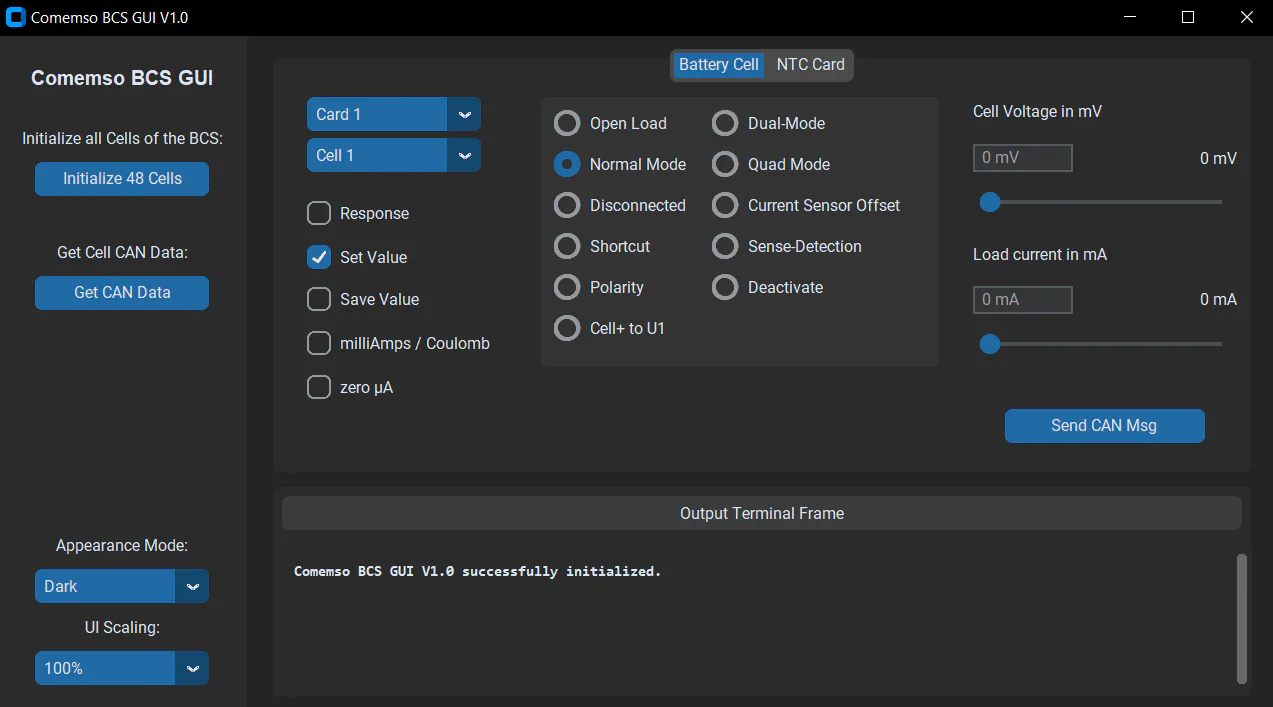Viewport: 1273px width, 707px height.
Task: Click 'Initialize all Cells of the BCS' label
Action: 122,138
